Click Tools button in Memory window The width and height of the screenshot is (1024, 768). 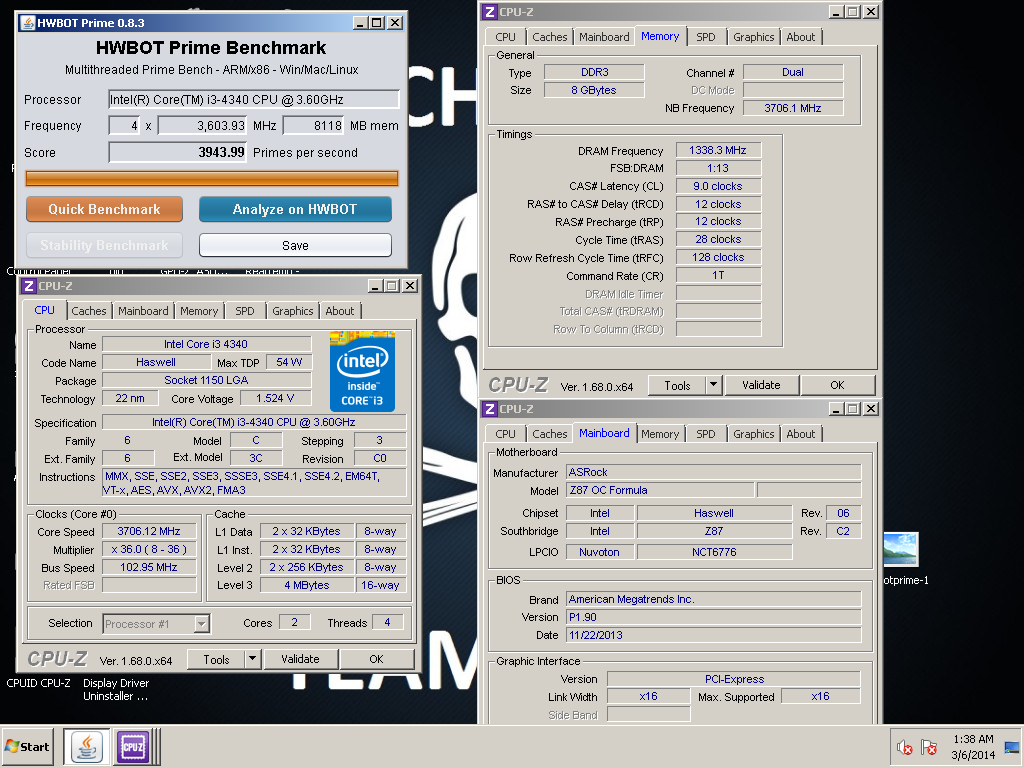tap(677, 385)
